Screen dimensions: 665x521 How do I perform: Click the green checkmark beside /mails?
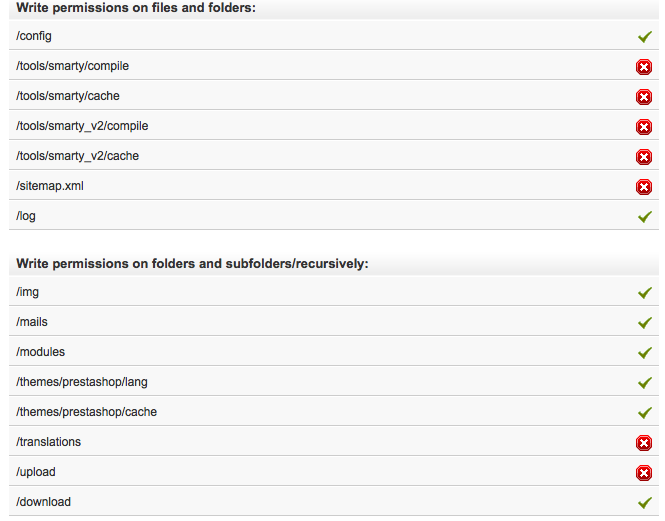pyautogui.click(x=645, y=323)
